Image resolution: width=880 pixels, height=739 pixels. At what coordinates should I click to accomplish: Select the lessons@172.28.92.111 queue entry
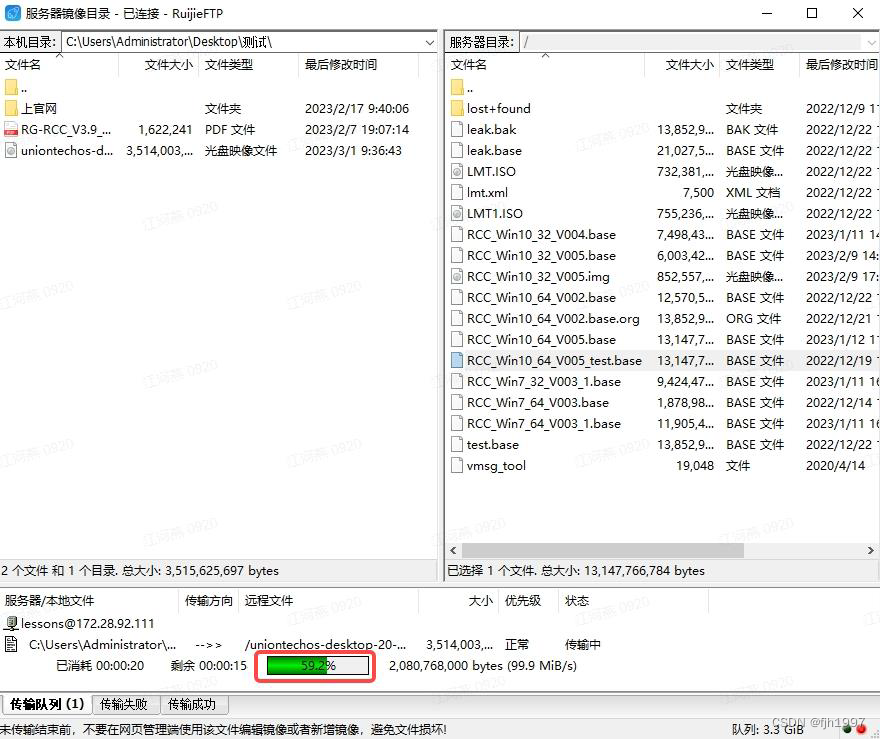pyautogui.click(x=87, y=623)
